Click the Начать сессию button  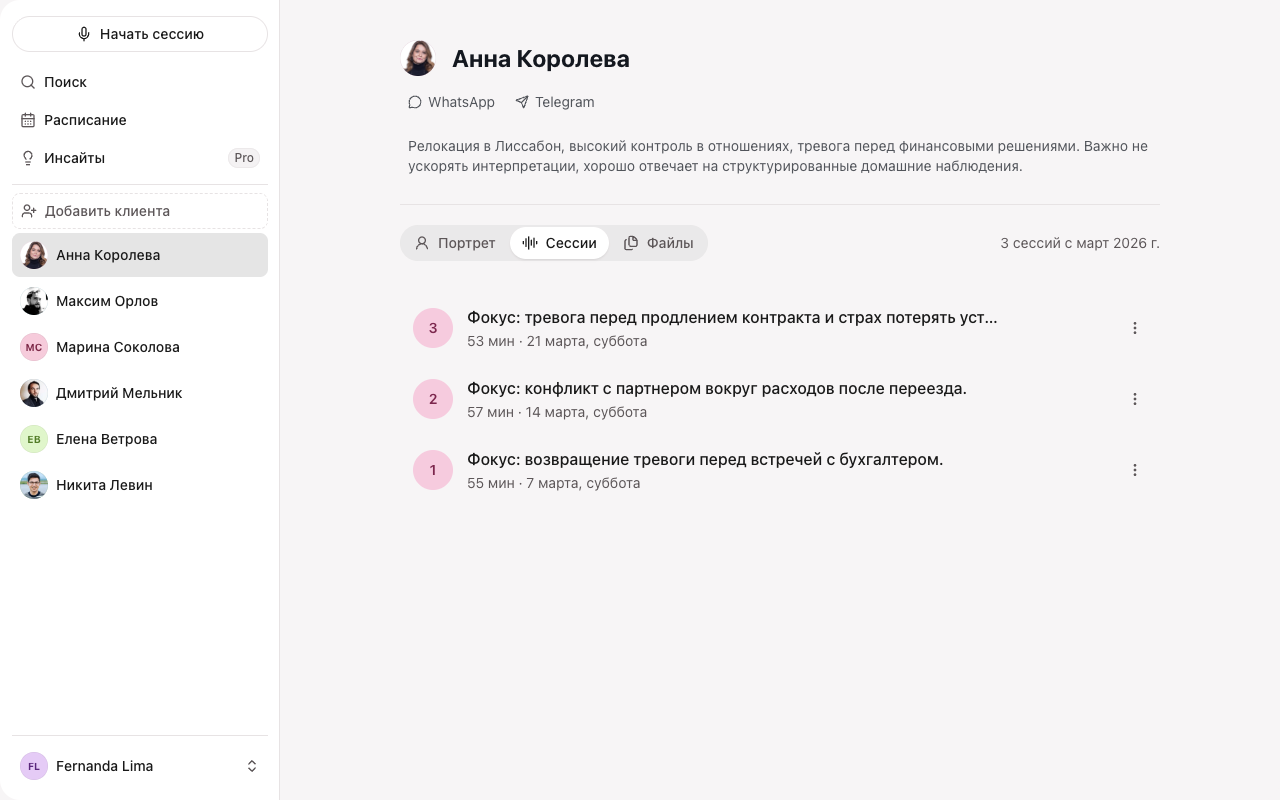click(140, 34)
